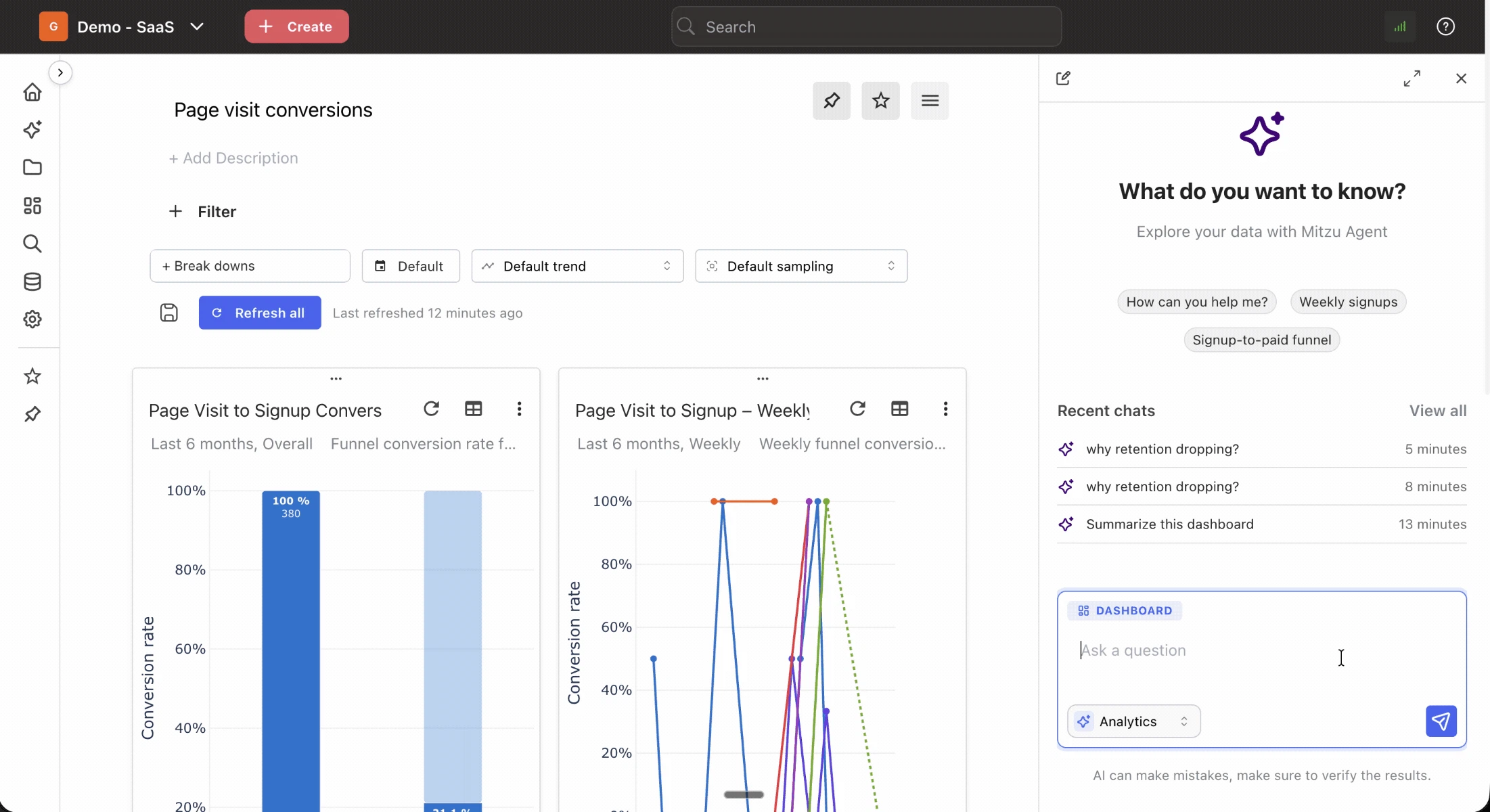Open the 'Summarize this dashboard' chat
1490x812 pixels.
(x=1262, y=524)
